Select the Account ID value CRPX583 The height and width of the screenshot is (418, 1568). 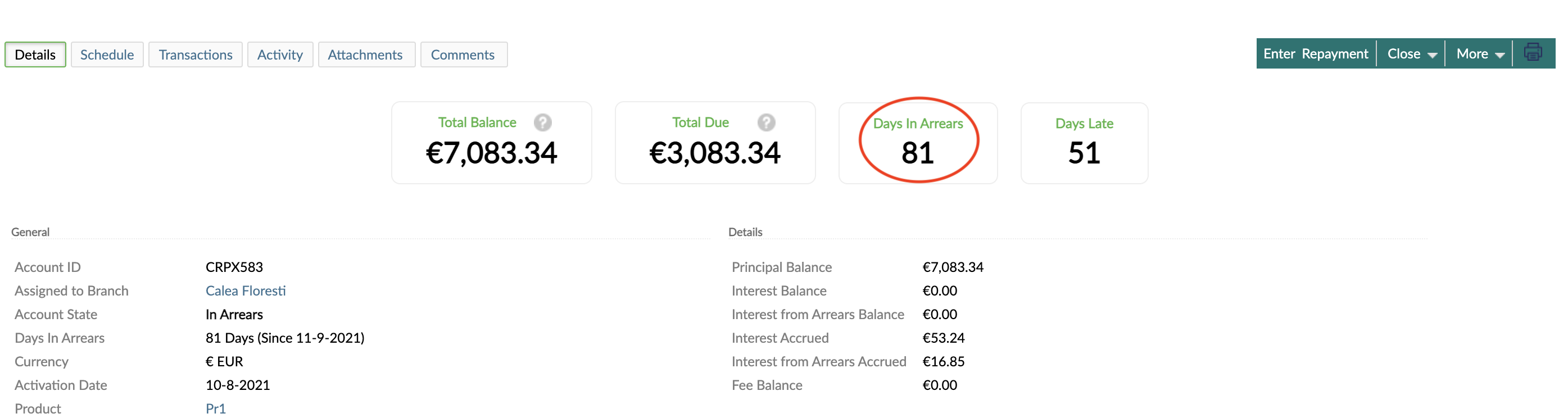pyautogui.click(x=234, y=266)
